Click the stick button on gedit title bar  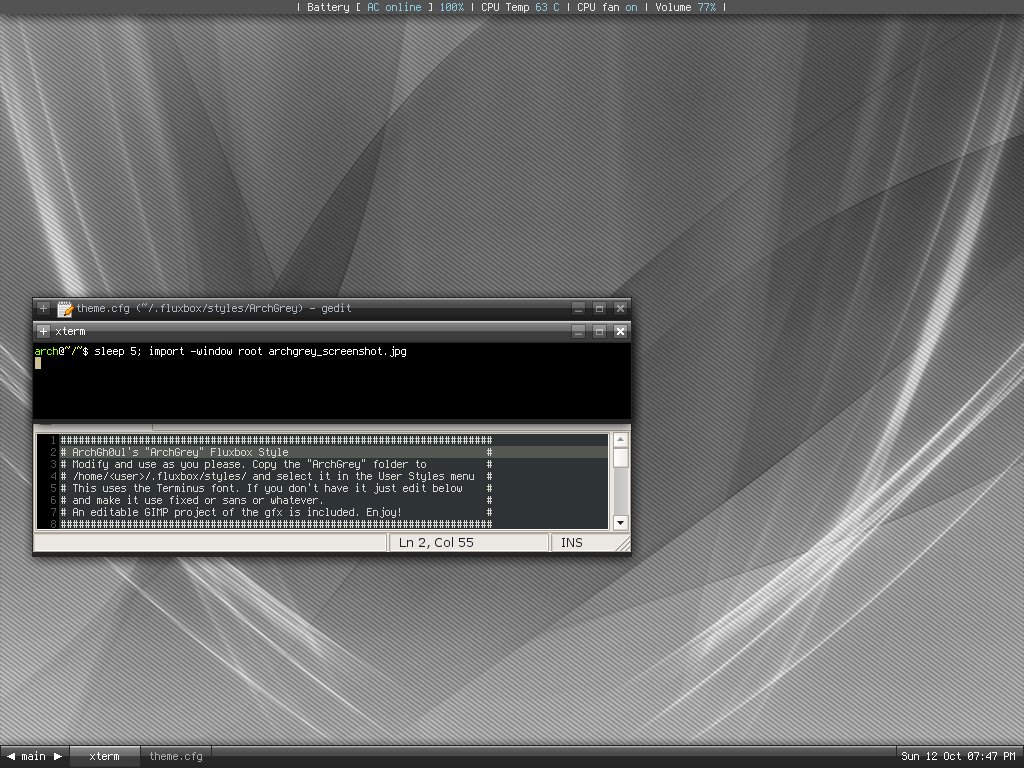[x=43, y=308]
